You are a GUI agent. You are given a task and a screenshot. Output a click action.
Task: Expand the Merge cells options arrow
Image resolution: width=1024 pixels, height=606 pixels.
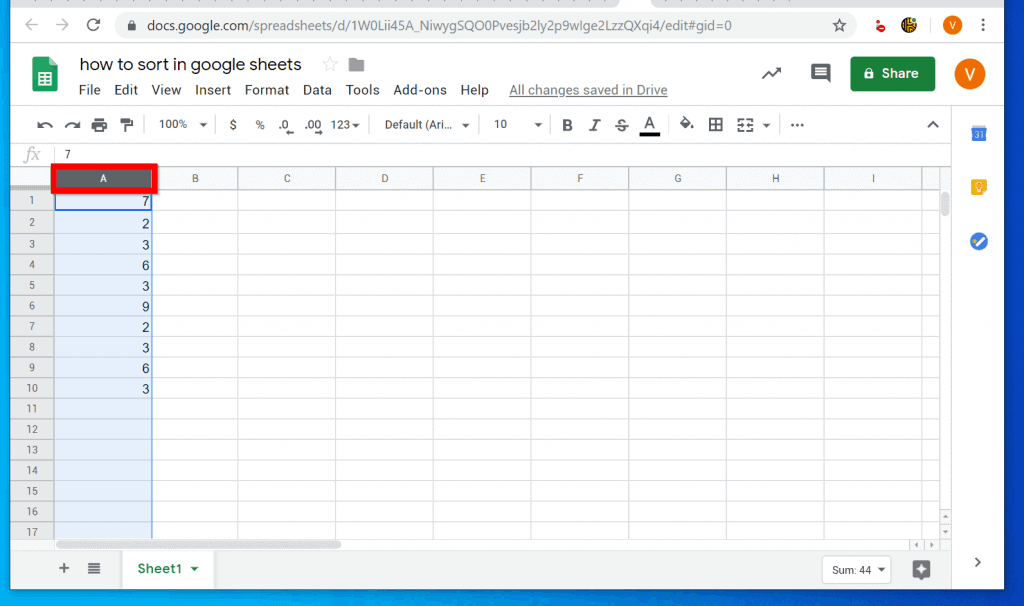click(x=767, y=125)
